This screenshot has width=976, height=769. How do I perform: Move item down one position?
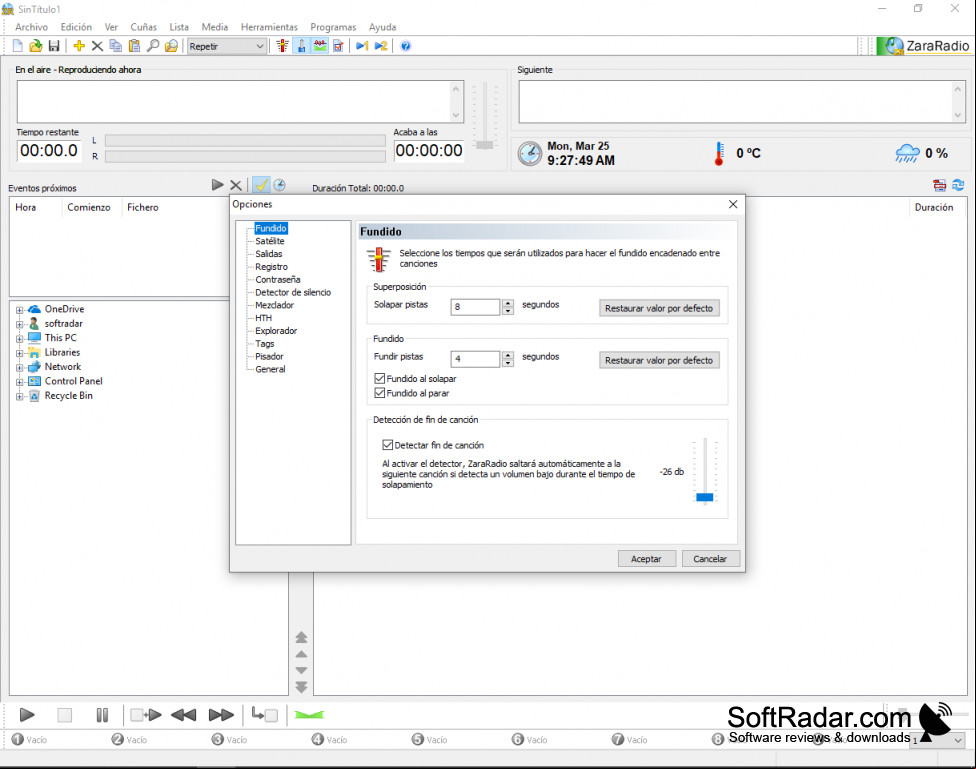301,671
